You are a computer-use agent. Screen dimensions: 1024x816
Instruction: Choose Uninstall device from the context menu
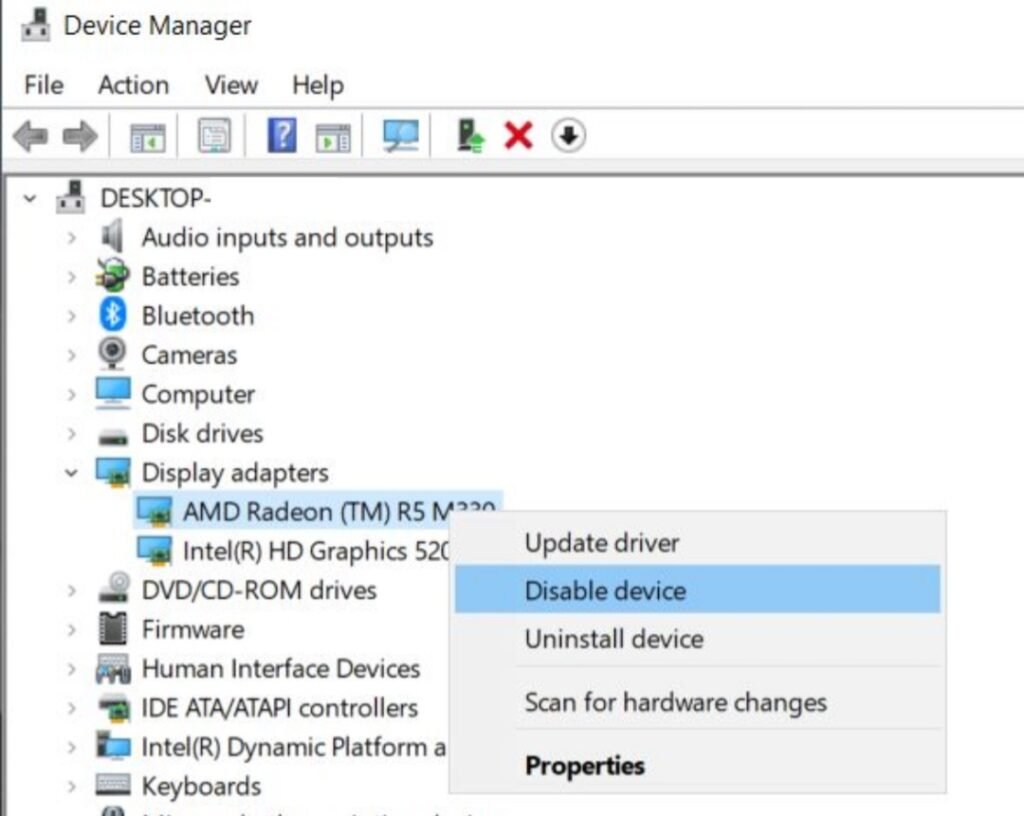(613, 639)
